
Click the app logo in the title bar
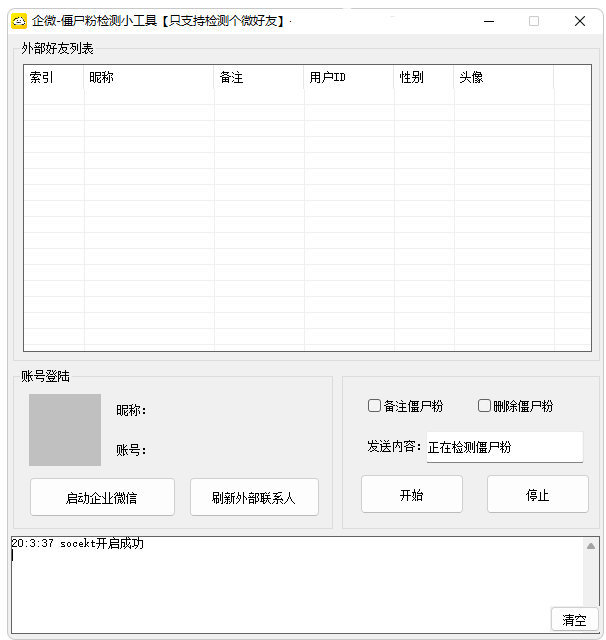tap(18, 20)
